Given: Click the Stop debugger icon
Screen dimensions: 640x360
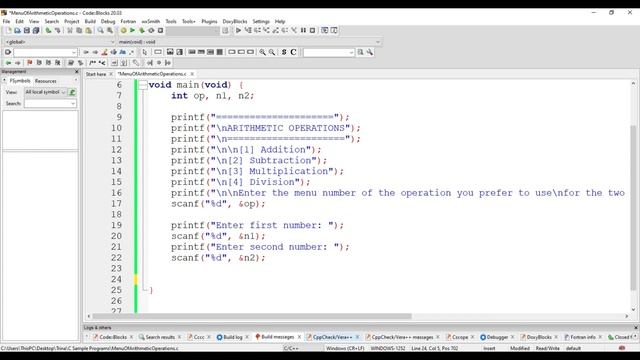Looking at the screenshot, I should [313, 31].
